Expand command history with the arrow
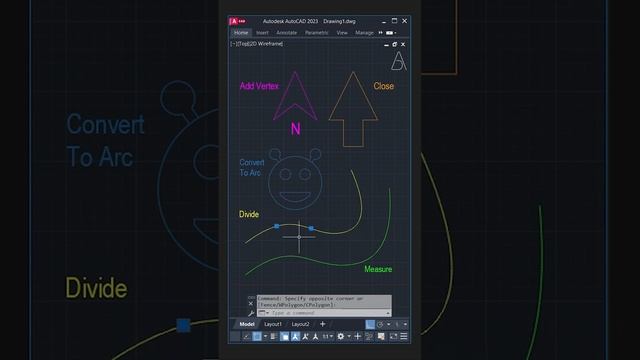This screenshot has height=360, width=640. [388, 313]
